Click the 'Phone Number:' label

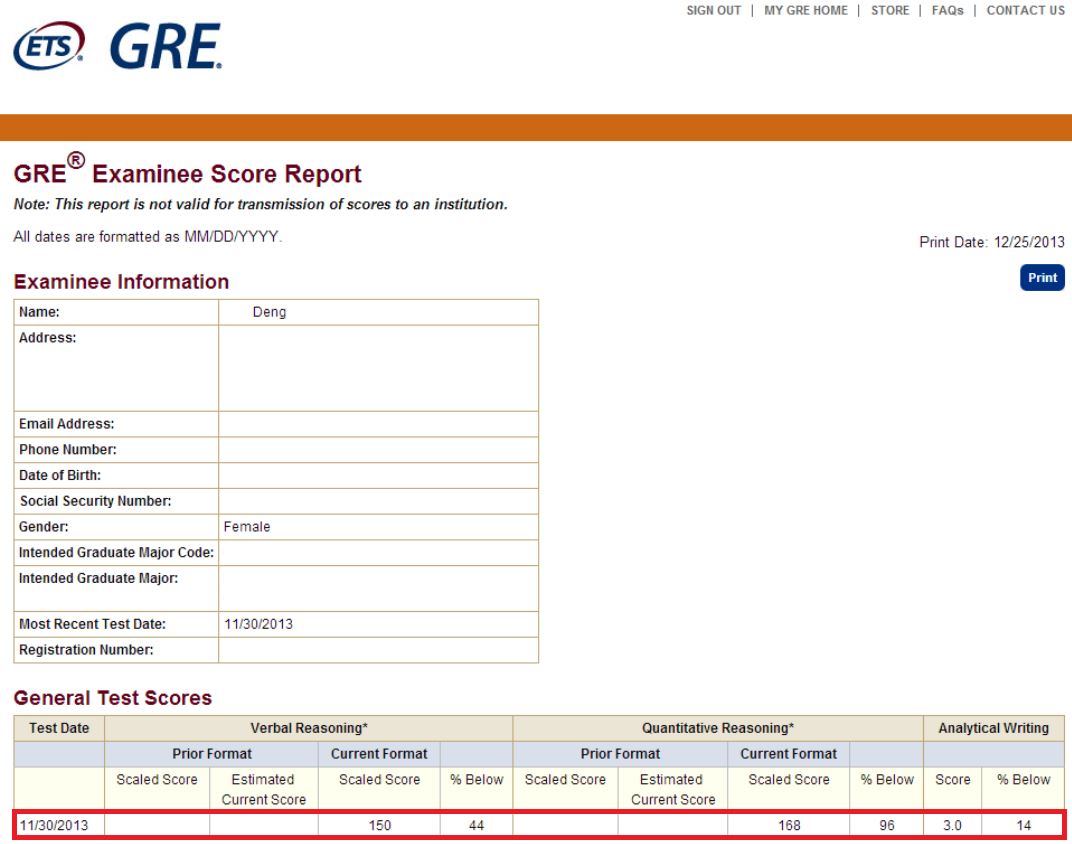coord(68,450)
